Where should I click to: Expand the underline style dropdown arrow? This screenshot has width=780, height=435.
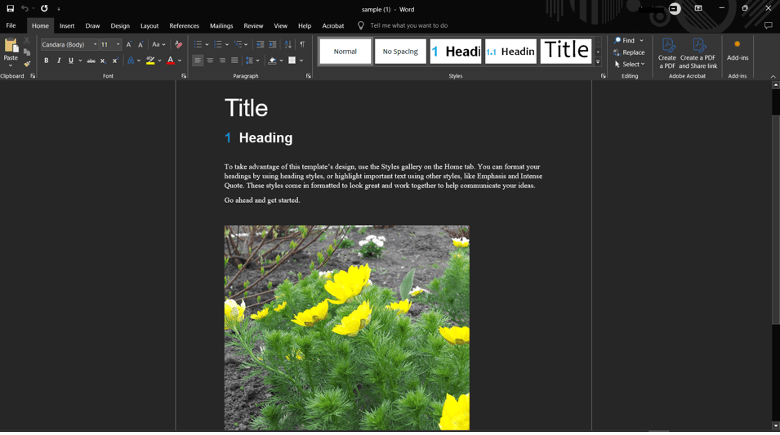click(80, 61)
